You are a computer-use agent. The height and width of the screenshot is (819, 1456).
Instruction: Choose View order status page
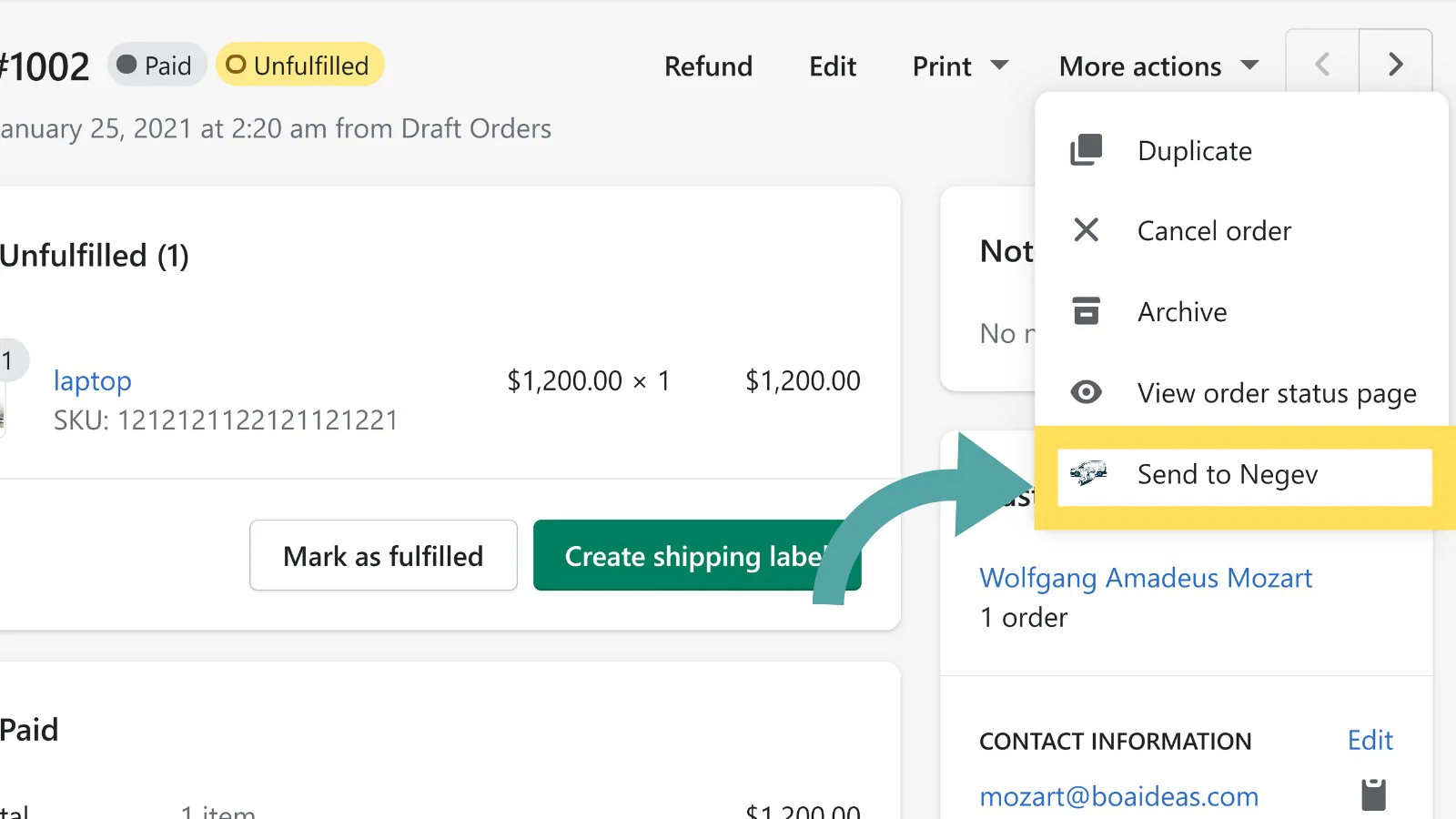click(x=1276, y=393)
